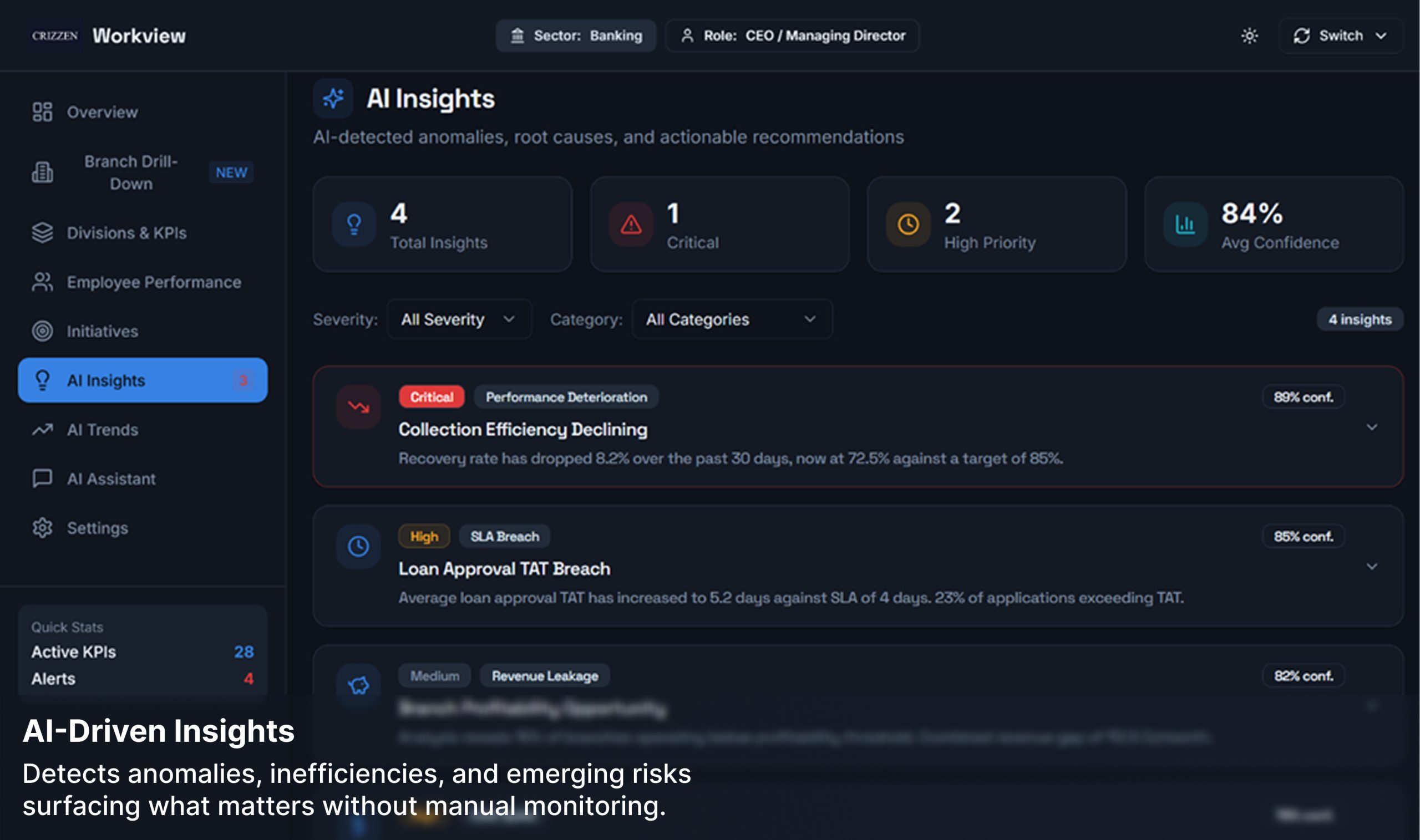Image resolution: width=1420 pixels, height=840 pixels.
Task: Click the Branch Drill-Down building icon
Action: (43, 172)
